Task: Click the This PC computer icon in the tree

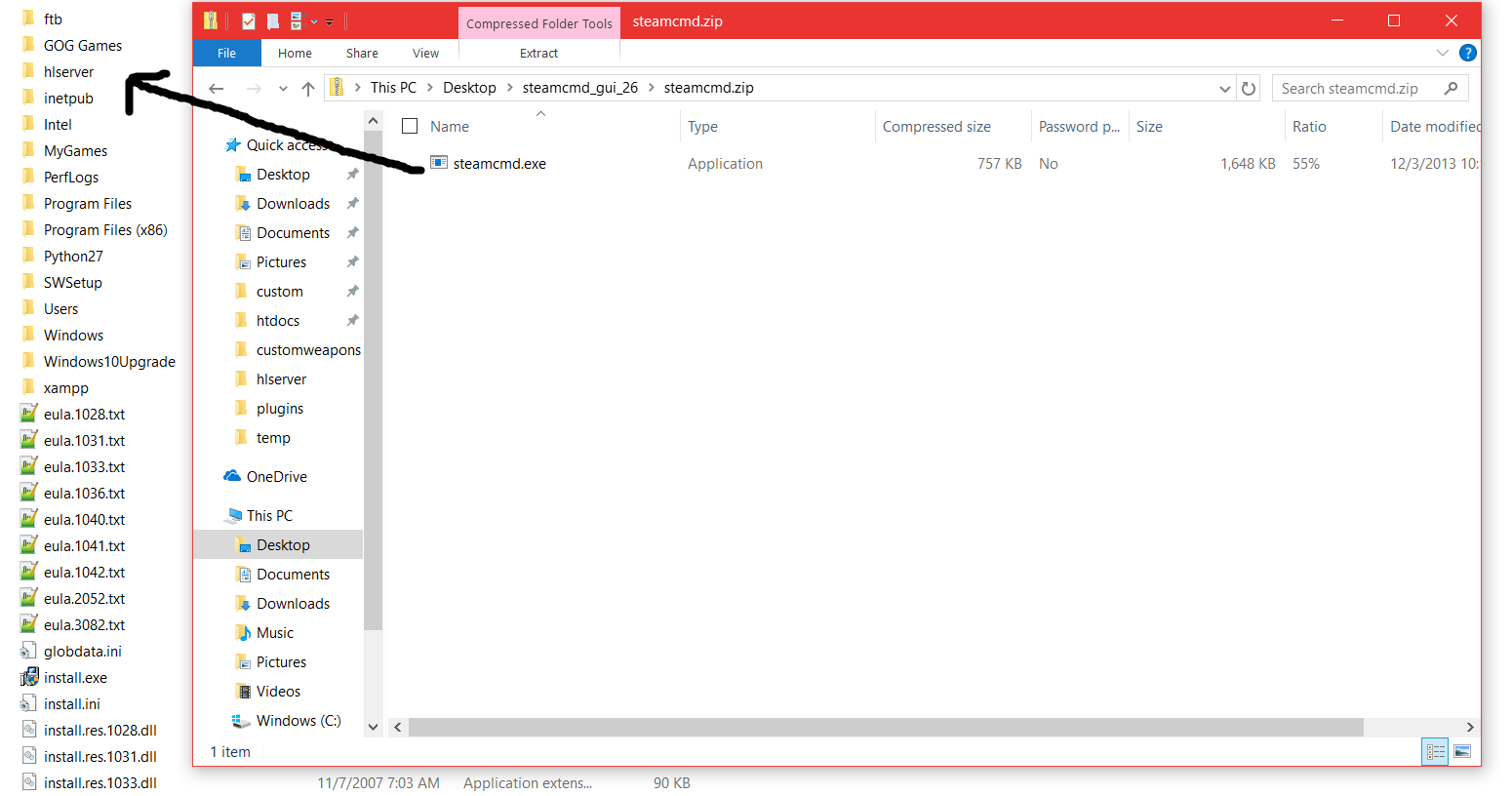Action: [233, 515]
